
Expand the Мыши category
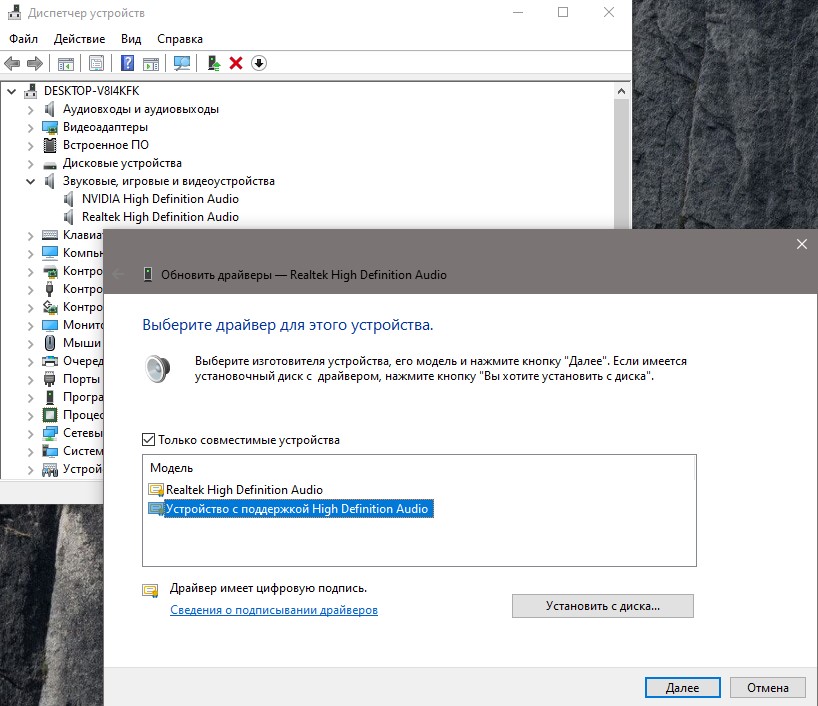(30, 344)
